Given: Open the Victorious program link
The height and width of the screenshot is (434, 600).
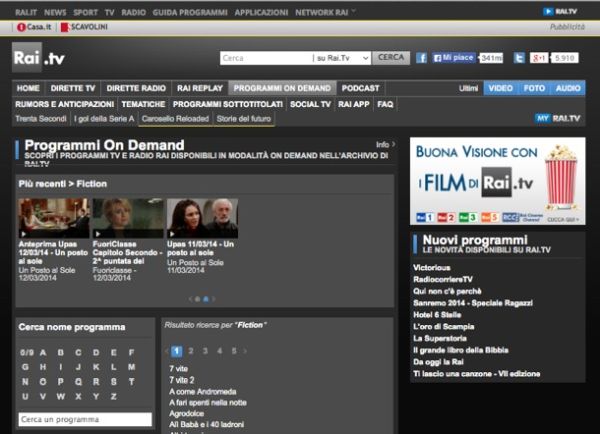Looking at the screenshot, I should coord(436,268).
